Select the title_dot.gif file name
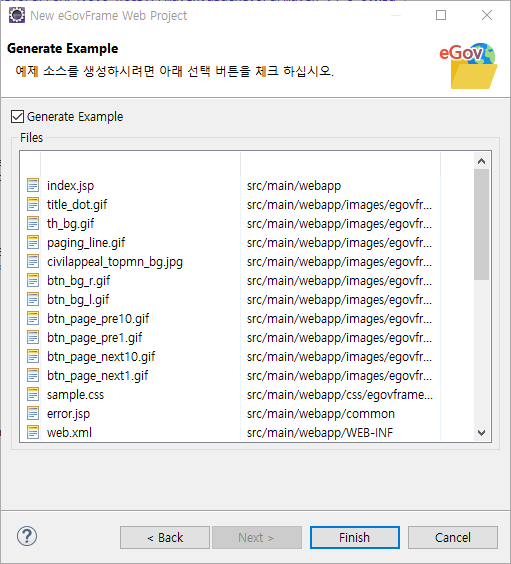This screenshot has height=564, width=511. pyautogui.click(x=77, y=205)
